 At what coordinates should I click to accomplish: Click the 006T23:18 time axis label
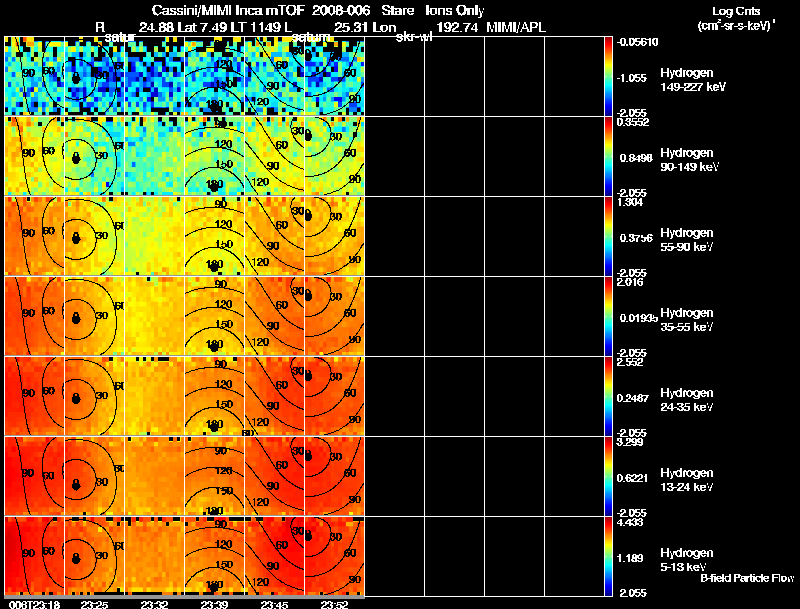tap(34, 604)
